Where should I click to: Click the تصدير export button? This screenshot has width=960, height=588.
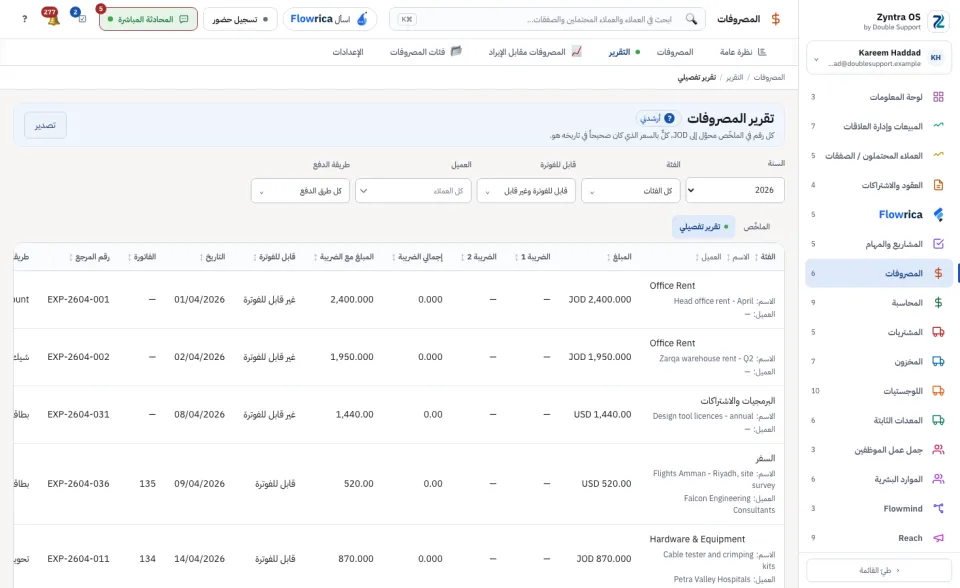click(x=45, y=125)
